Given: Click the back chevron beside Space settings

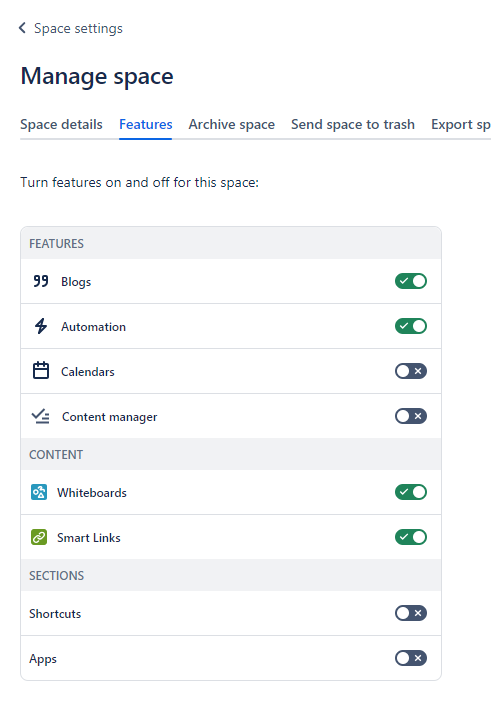Looking at the screenshot, I should click(x=22, y=28).
